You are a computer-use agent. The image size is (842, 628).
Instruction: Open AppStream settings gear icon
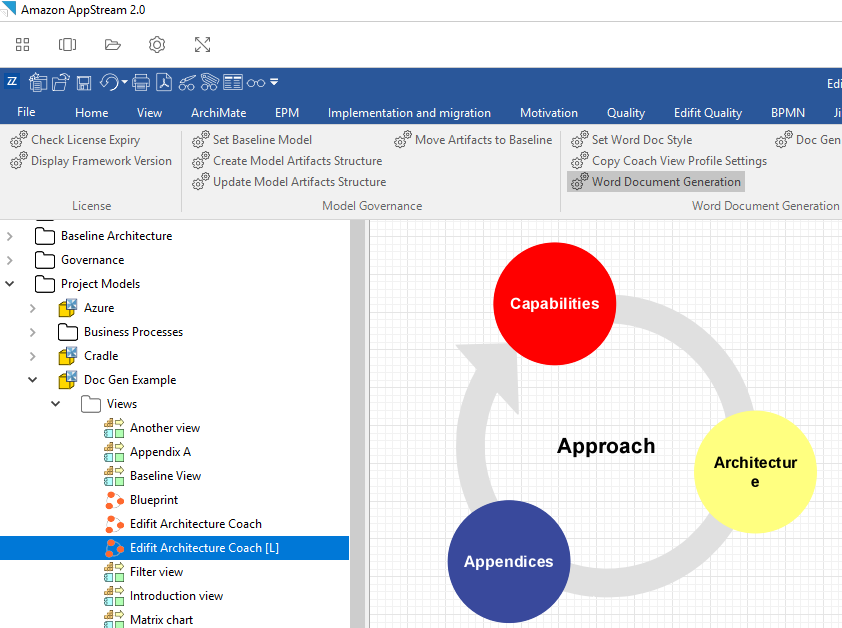click(157, 45)
